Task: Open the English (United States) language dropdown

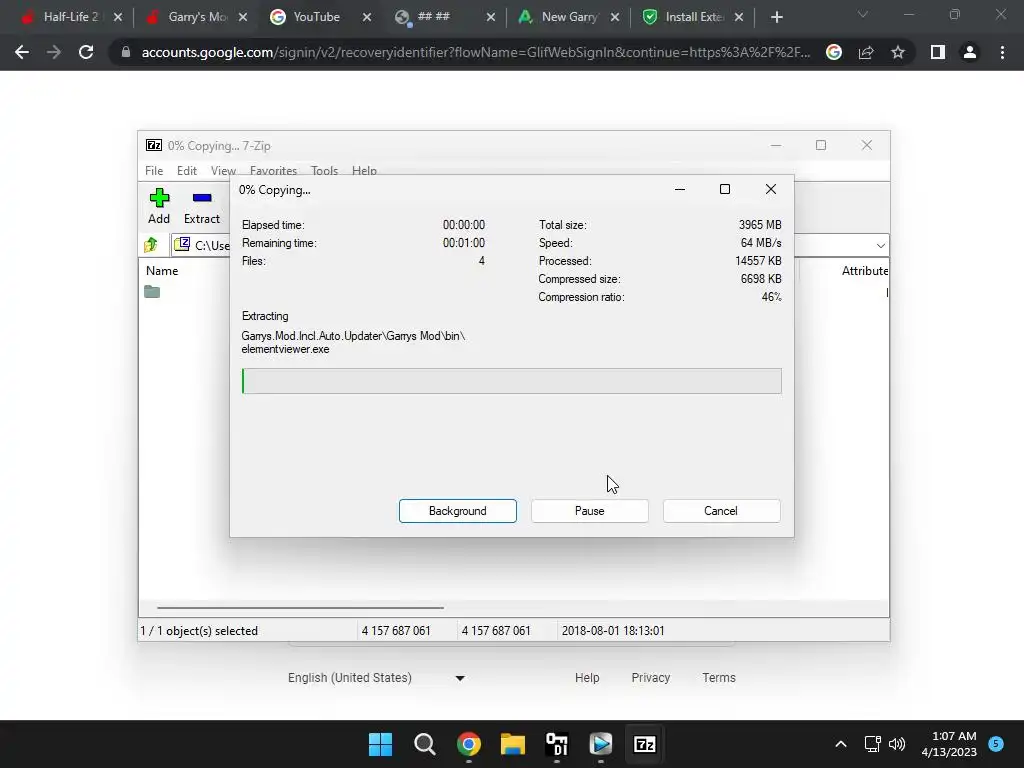Action: (x=376, y=678)
